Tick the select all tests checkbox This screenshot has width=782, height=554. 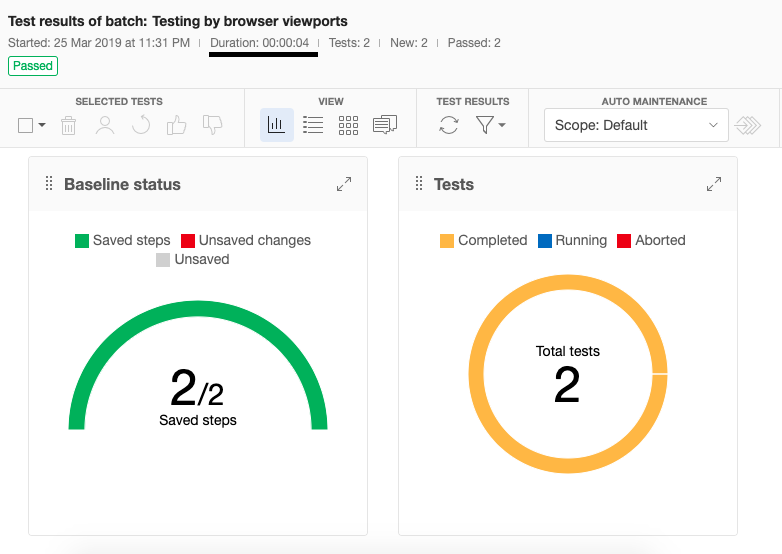pyautogui.click(x=26, y=125)
